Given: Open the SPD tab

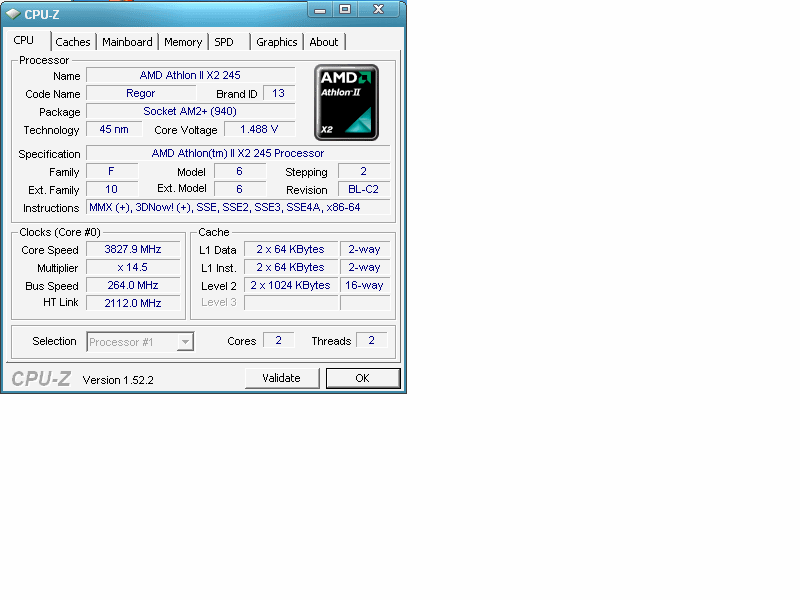Looking at the screenshot, I should (224, 42).
